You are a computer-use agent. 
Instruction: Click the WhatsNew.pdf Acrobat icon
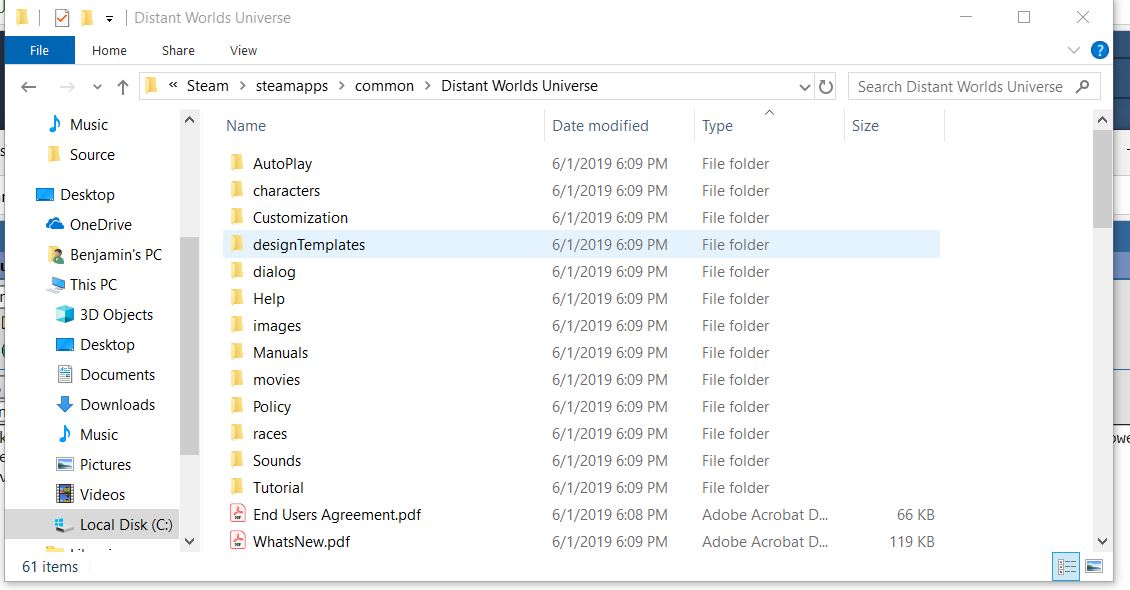coord(238,541)
